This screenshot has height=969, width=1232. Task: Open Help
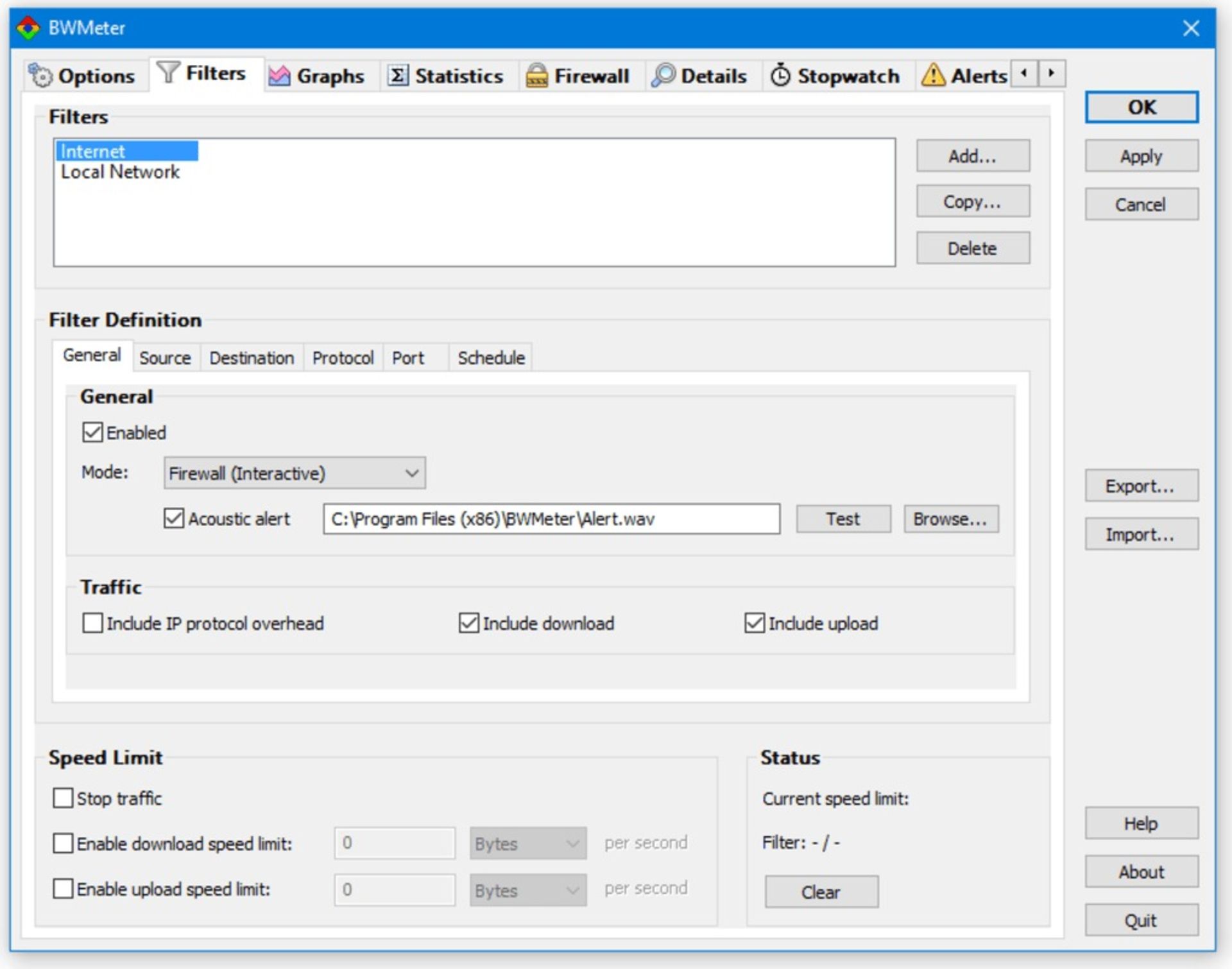click(x=1142, y=823)
